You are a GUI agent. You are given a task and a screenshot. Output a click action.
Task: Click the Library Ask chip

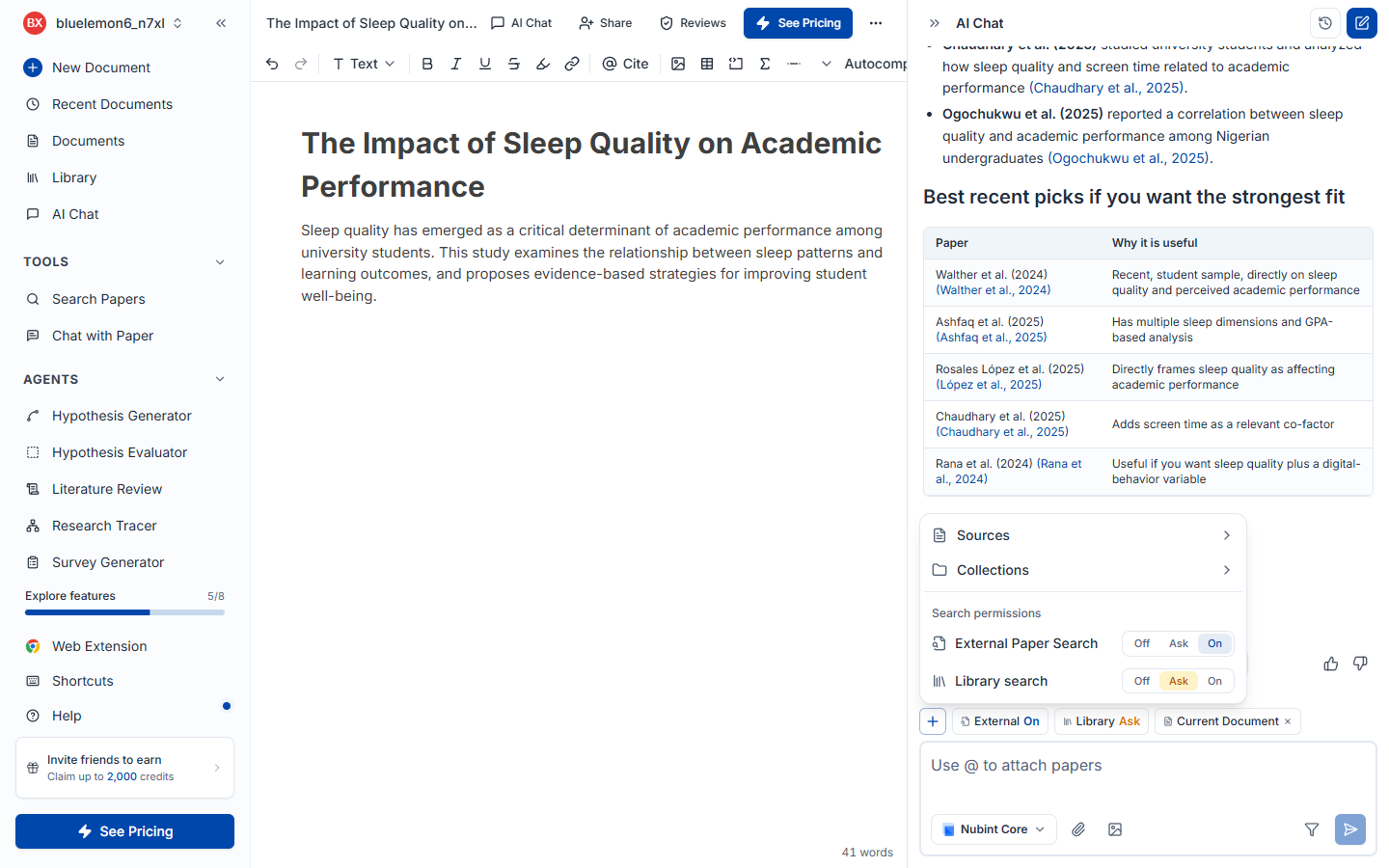(1102, 721)
